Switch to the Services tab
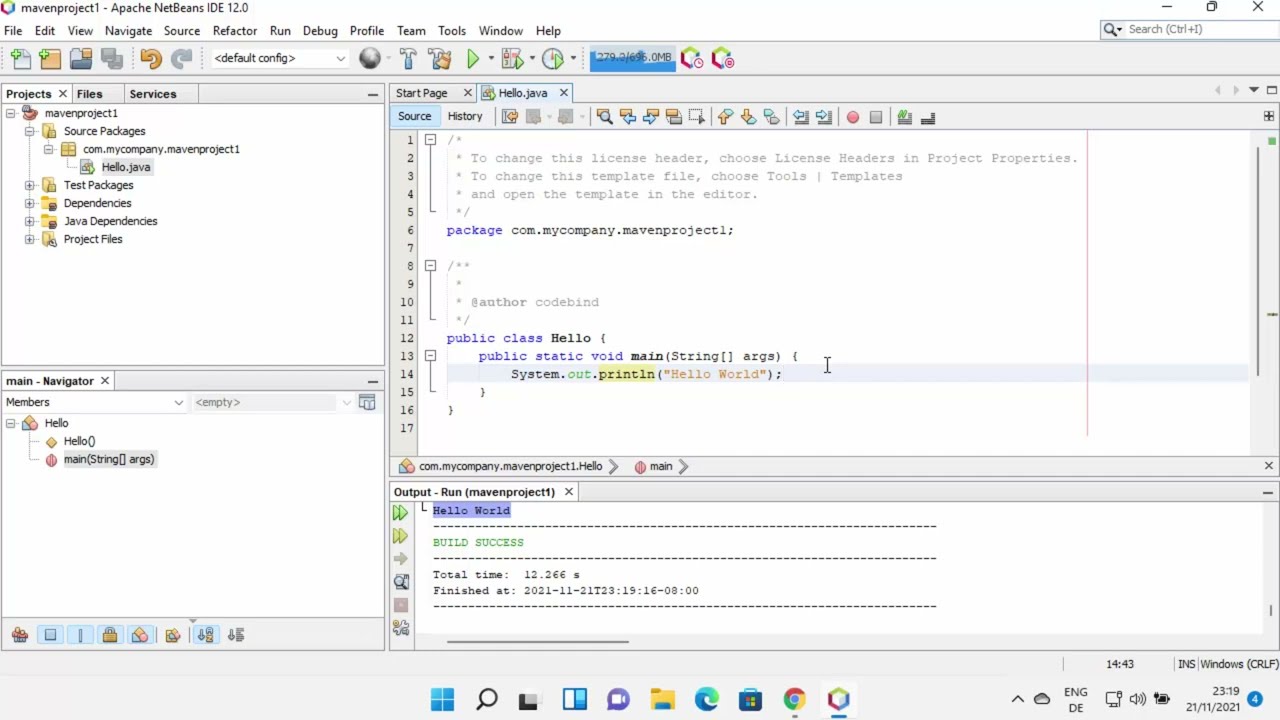This screenshot has width=1280, height=720. (x=153, y=94)
